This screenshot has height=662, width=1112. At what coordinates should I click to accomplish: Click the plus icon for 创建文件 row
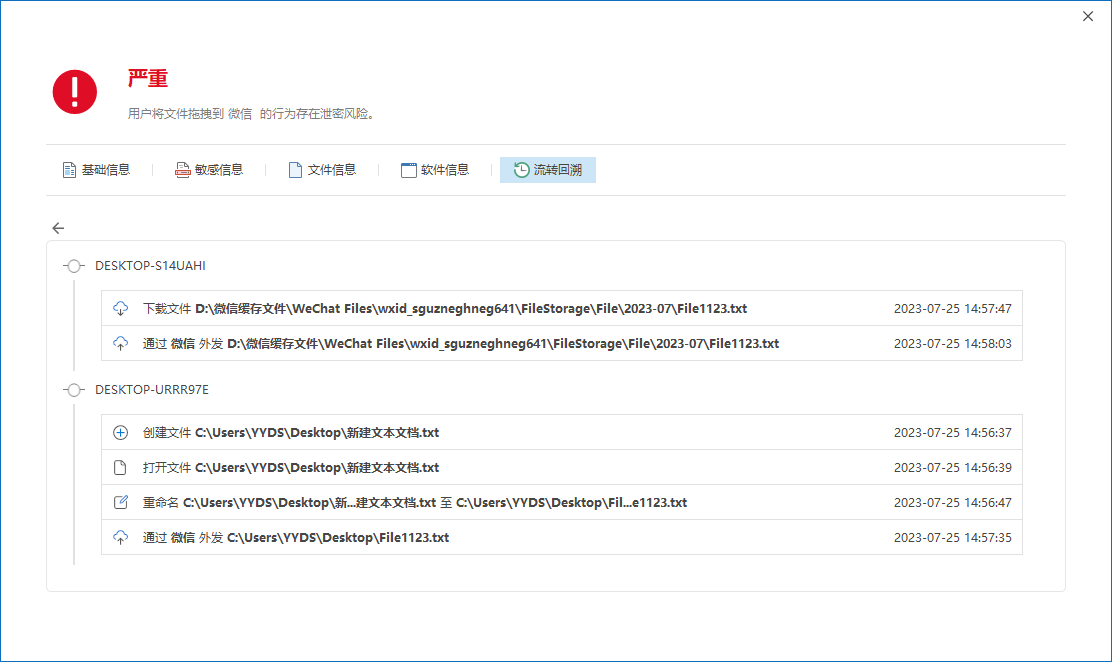click(121, 433)
